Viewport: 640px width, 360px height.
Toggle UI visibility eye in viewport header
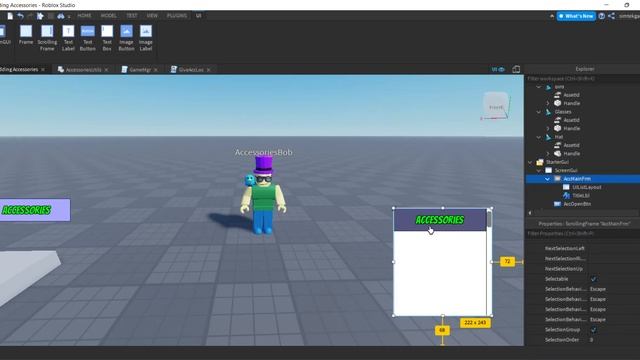click(x=498, y=69)
